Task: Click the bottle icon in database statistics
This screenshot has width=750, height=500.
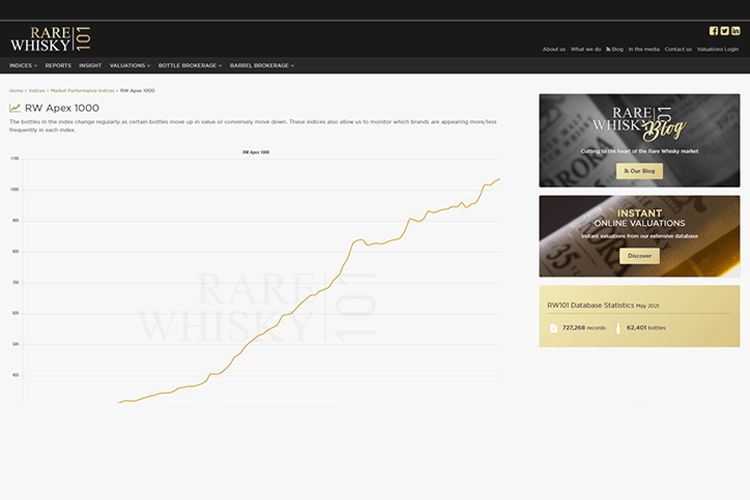Action: (618, 328)
